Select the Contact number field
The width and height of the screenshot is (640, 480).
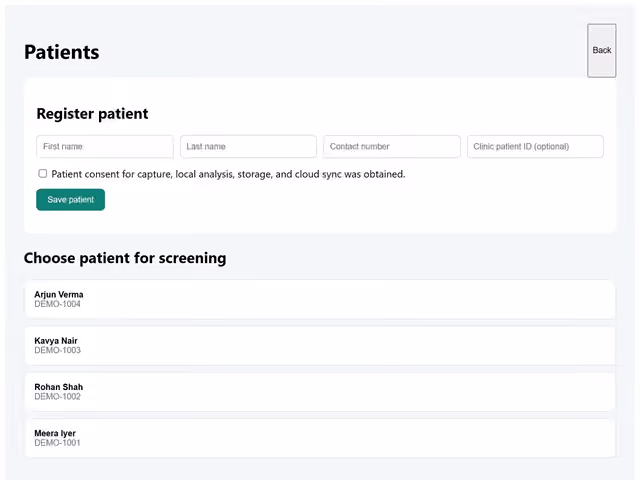[x=392, y=147]
